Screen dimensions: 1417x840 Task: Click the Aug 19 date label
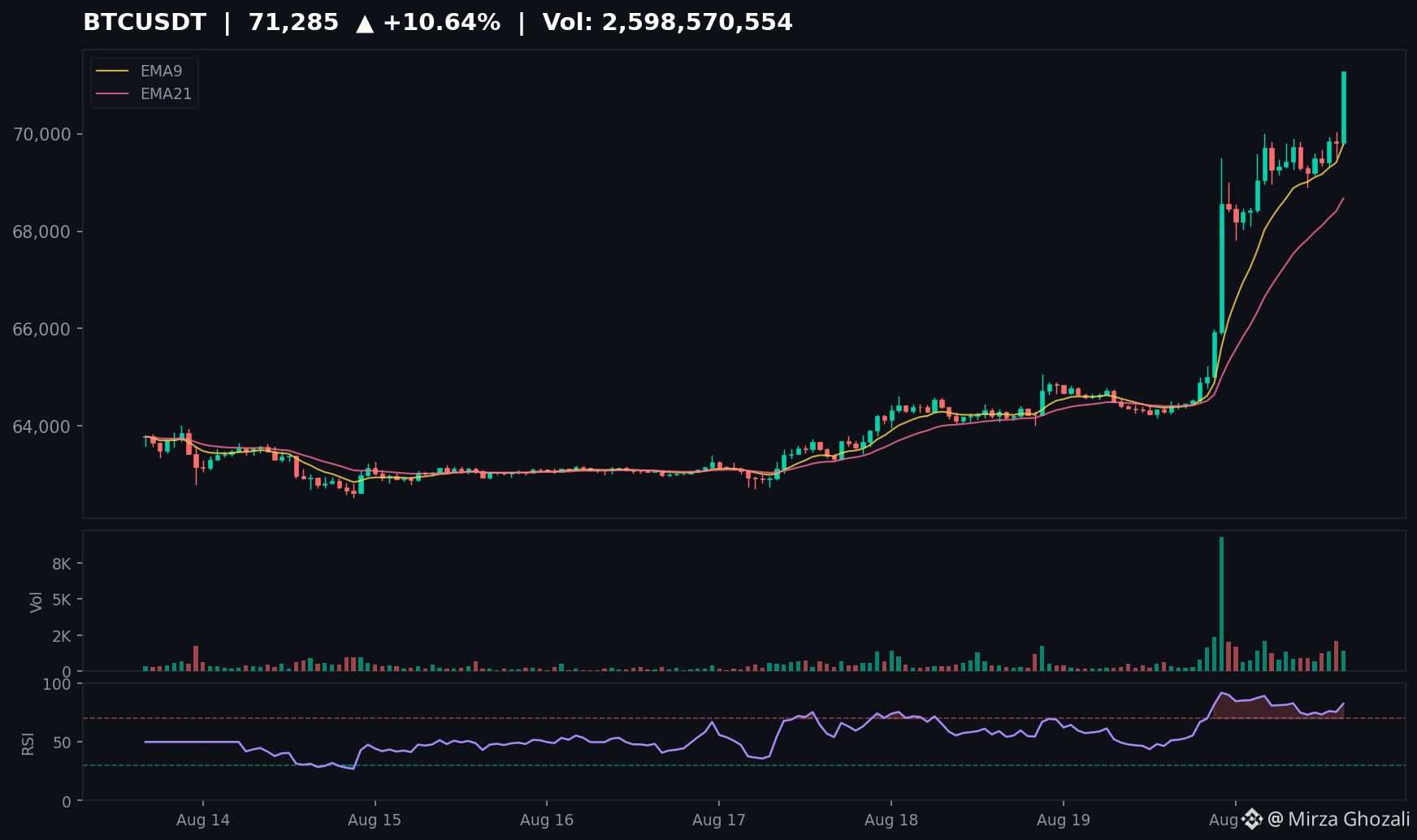tap(1064, 820)
